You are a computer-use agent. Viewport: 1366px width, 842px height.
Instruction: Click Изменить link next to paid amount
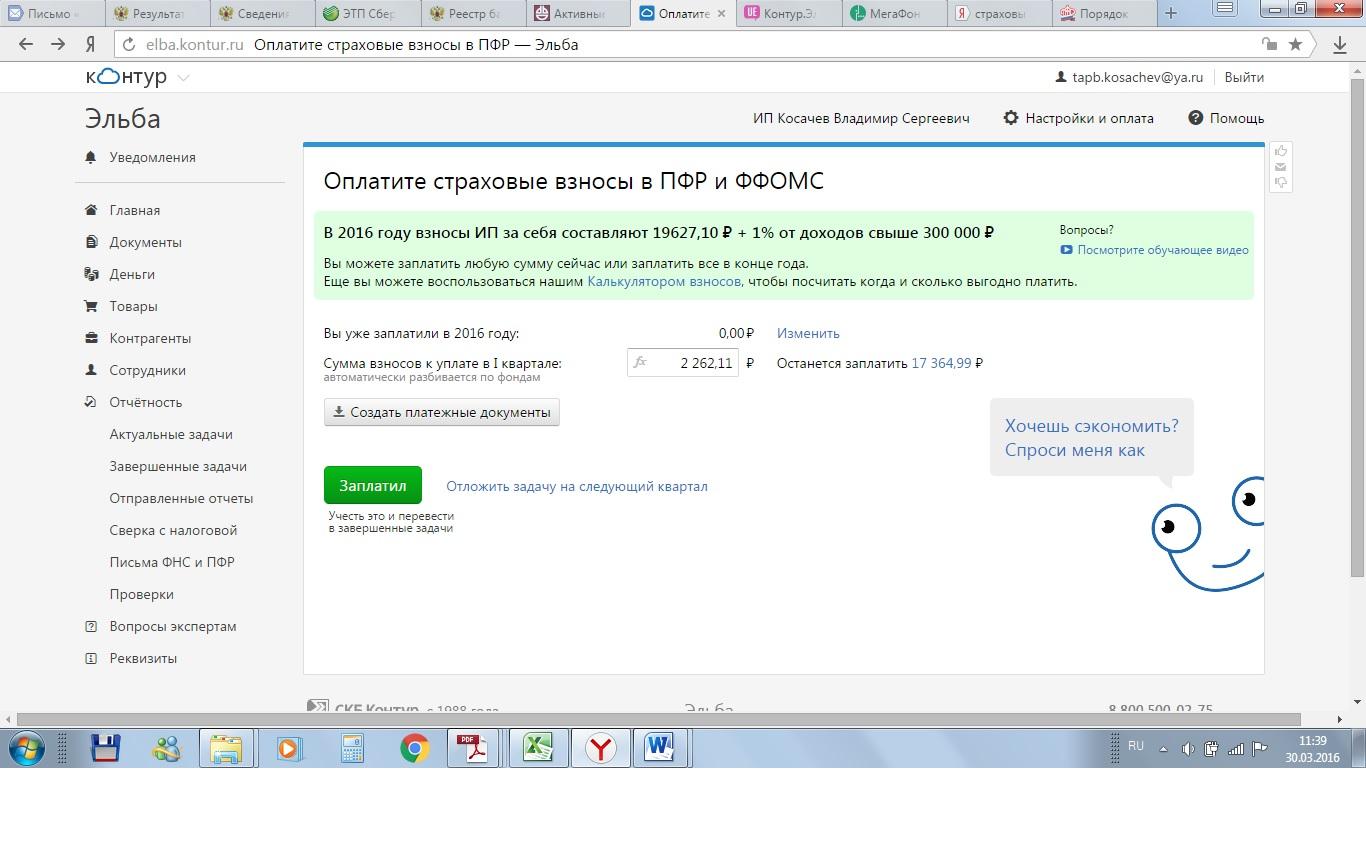coord(808,333)
